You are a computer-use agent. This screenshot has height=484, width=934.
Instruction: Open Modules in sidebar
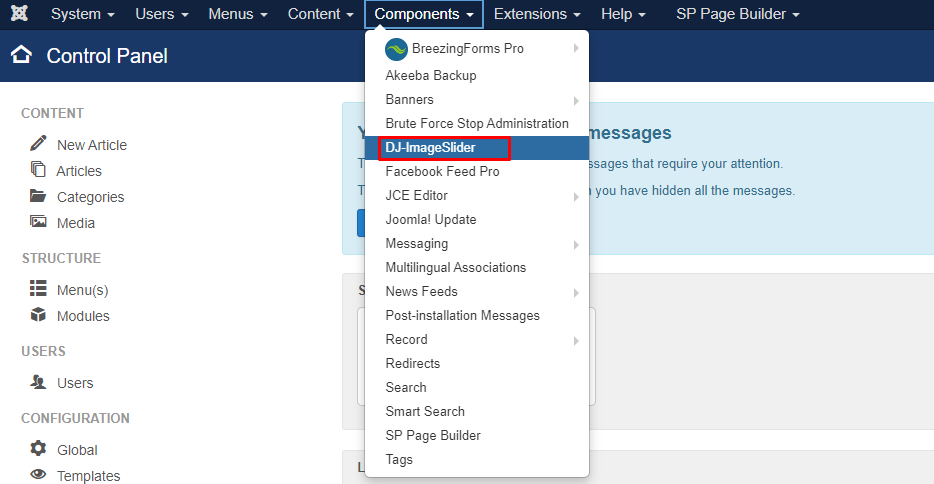pos(83,316)
